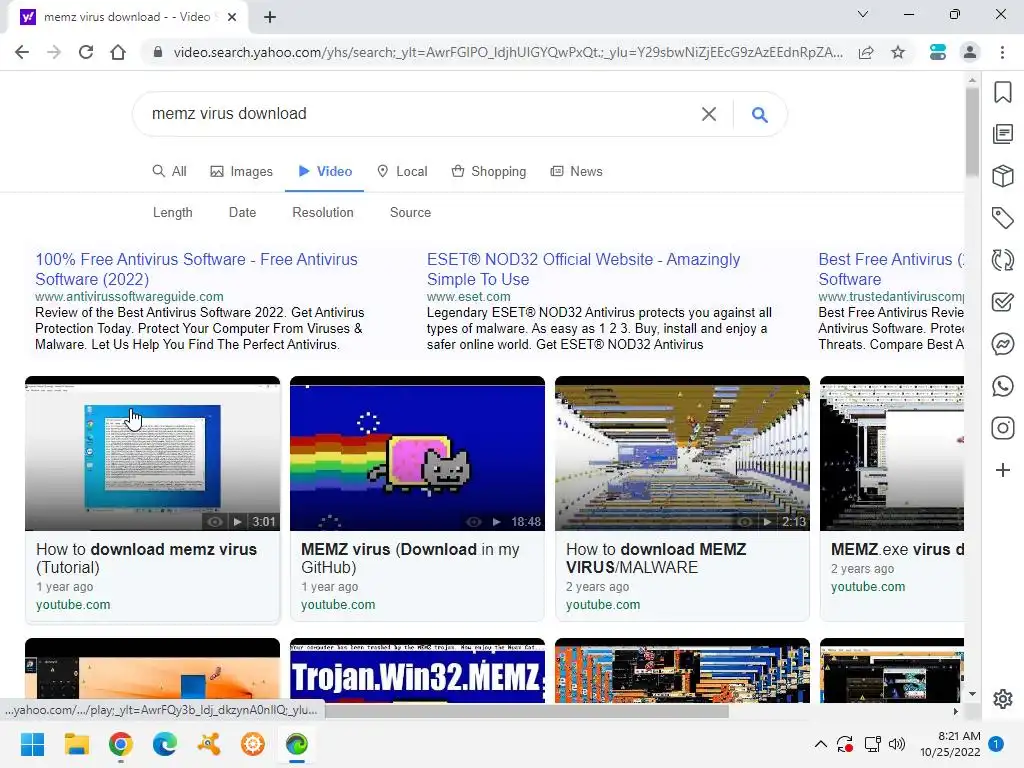
Task: Click the address bar URL
Action: (507, 52)
